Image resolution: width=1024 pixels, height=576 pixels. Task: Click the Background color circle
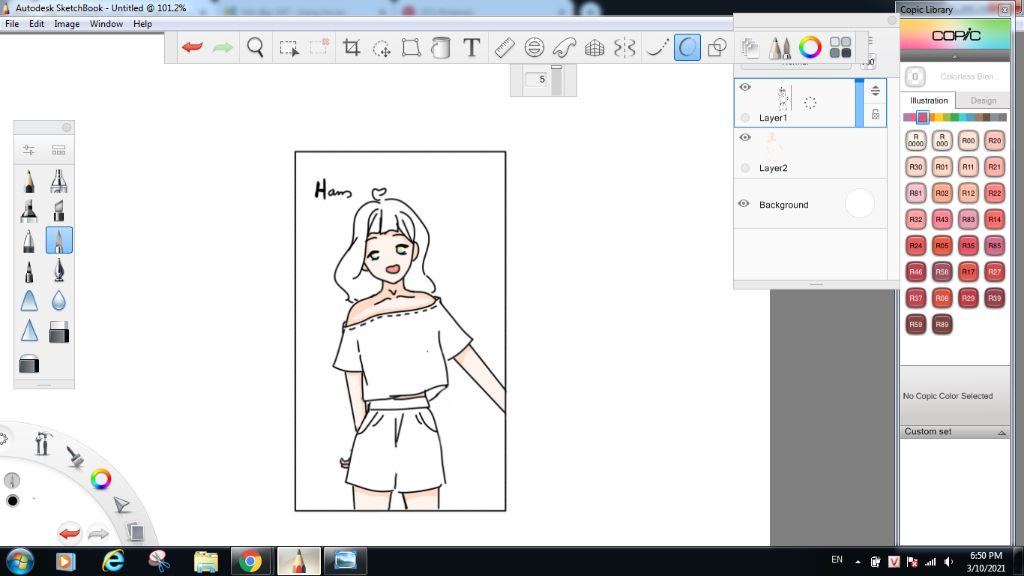coord(859,203)
